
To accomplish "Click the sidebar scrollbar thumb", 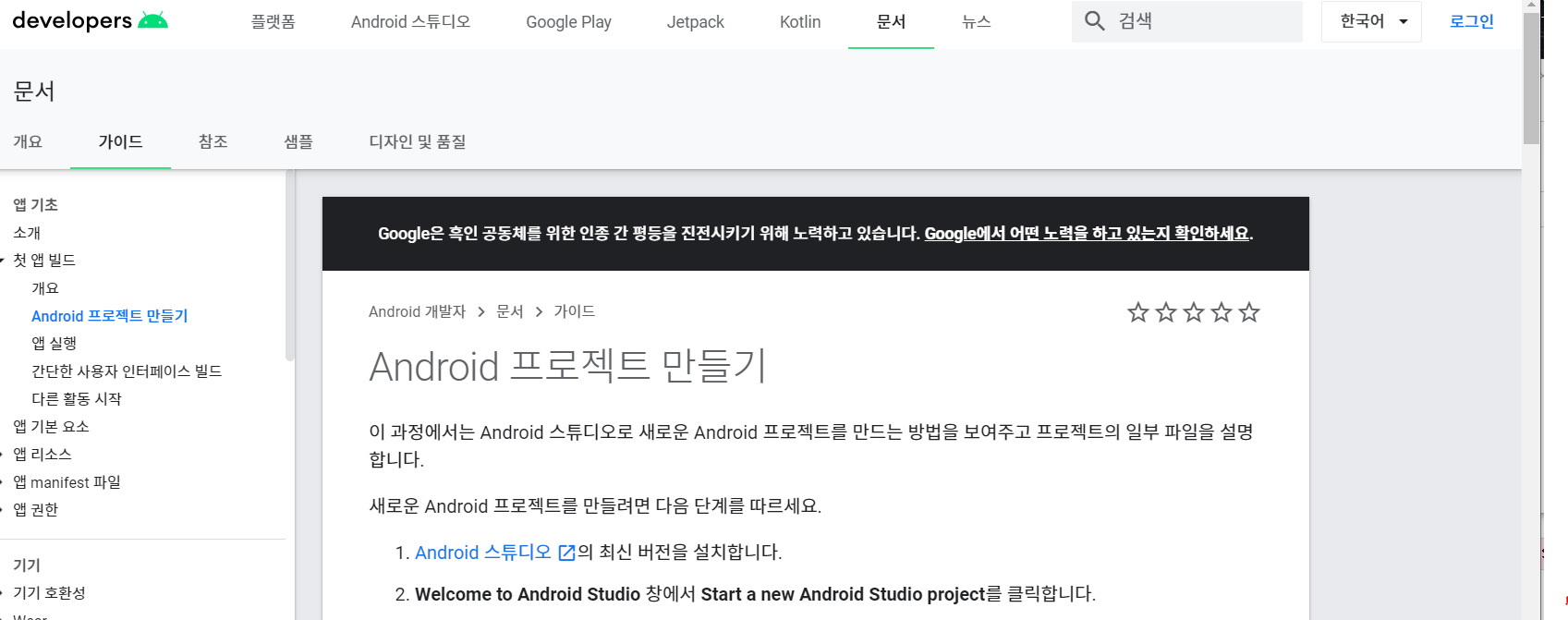I will (x=289, y=265).
